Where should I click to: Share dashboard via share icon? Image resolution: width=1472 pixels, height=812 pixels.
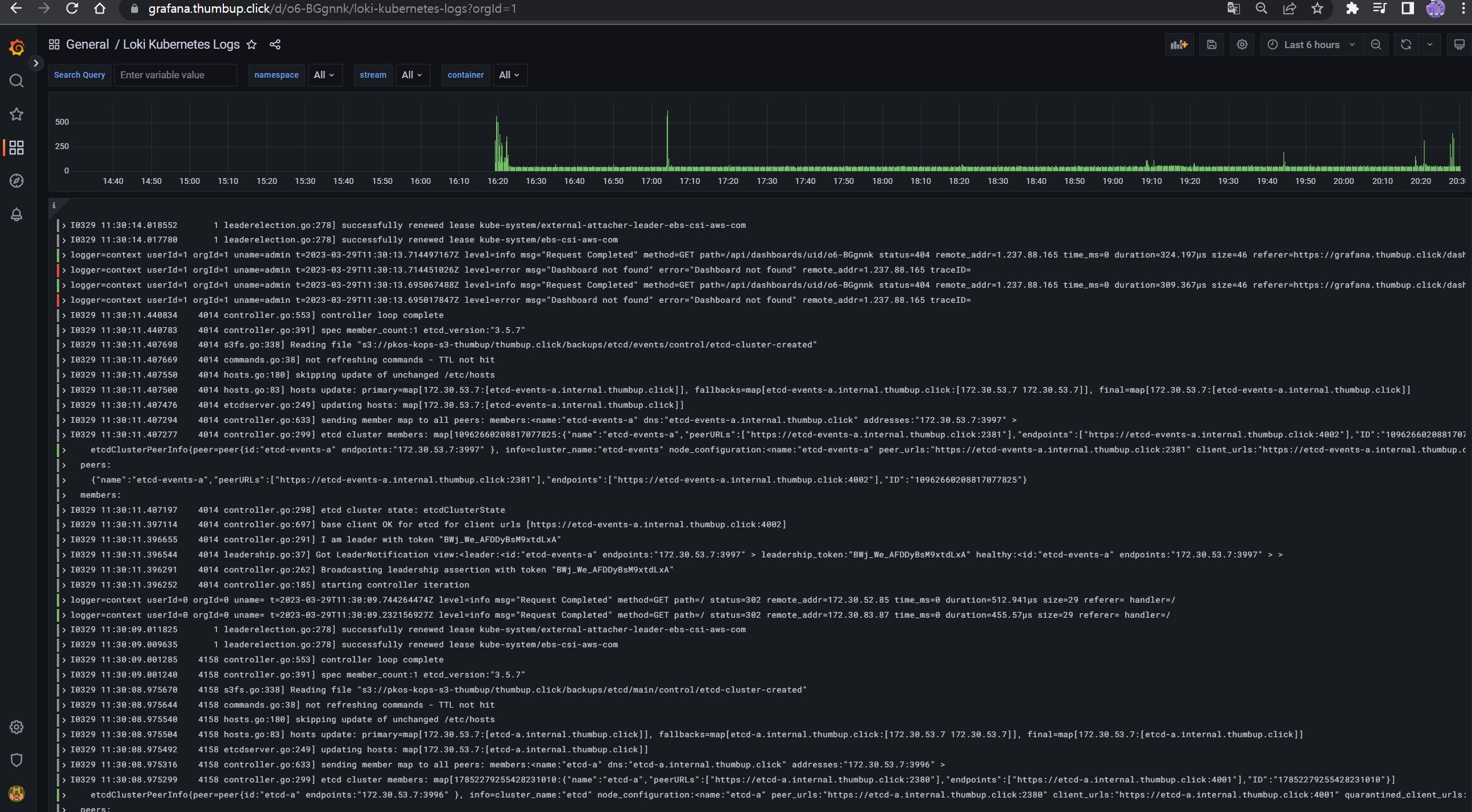(x=275, y=45)
